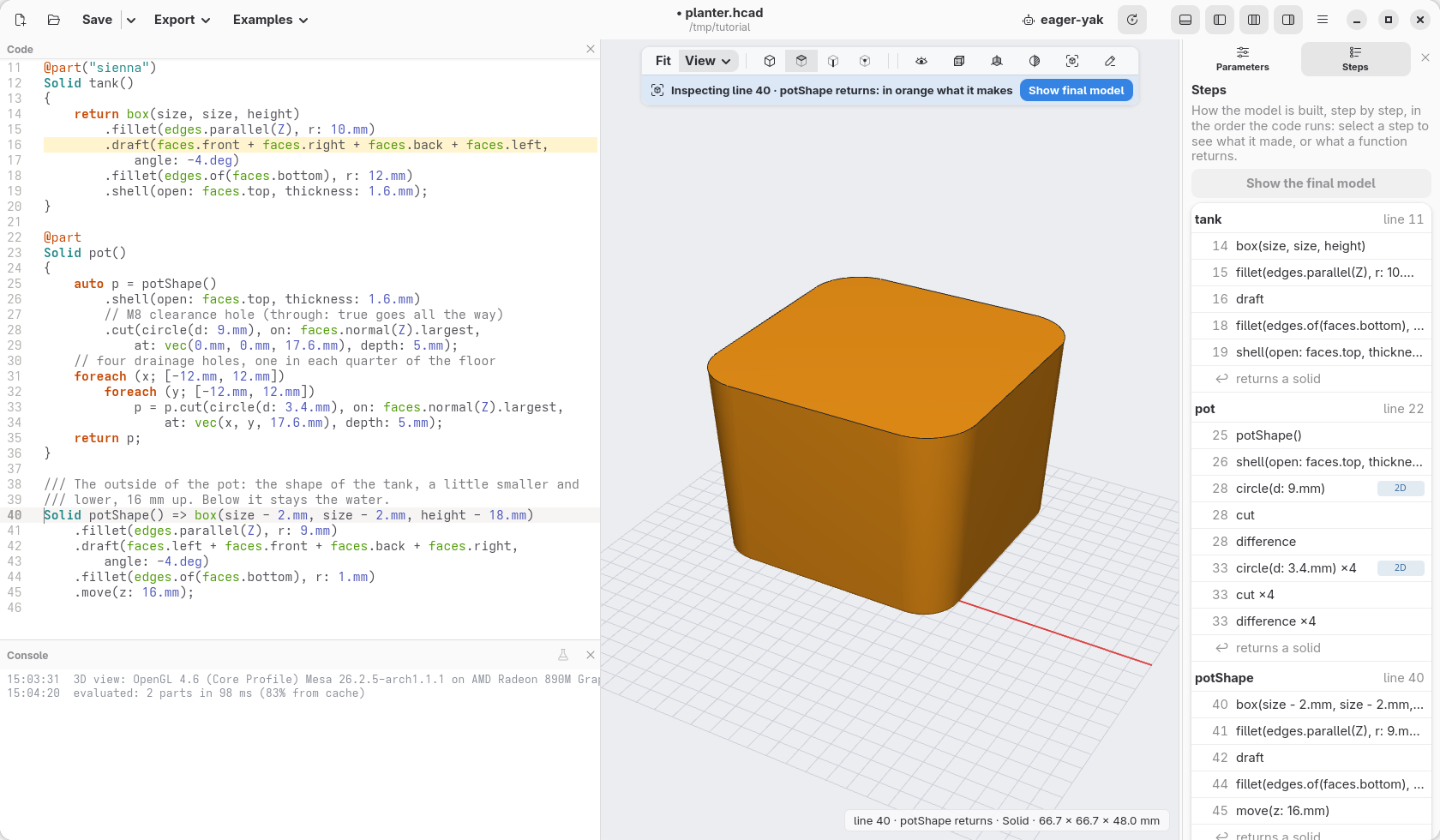Switch to the Steps tab
The width and height of the screenshot is (1440, 840).
click(x=1355, y=58)
